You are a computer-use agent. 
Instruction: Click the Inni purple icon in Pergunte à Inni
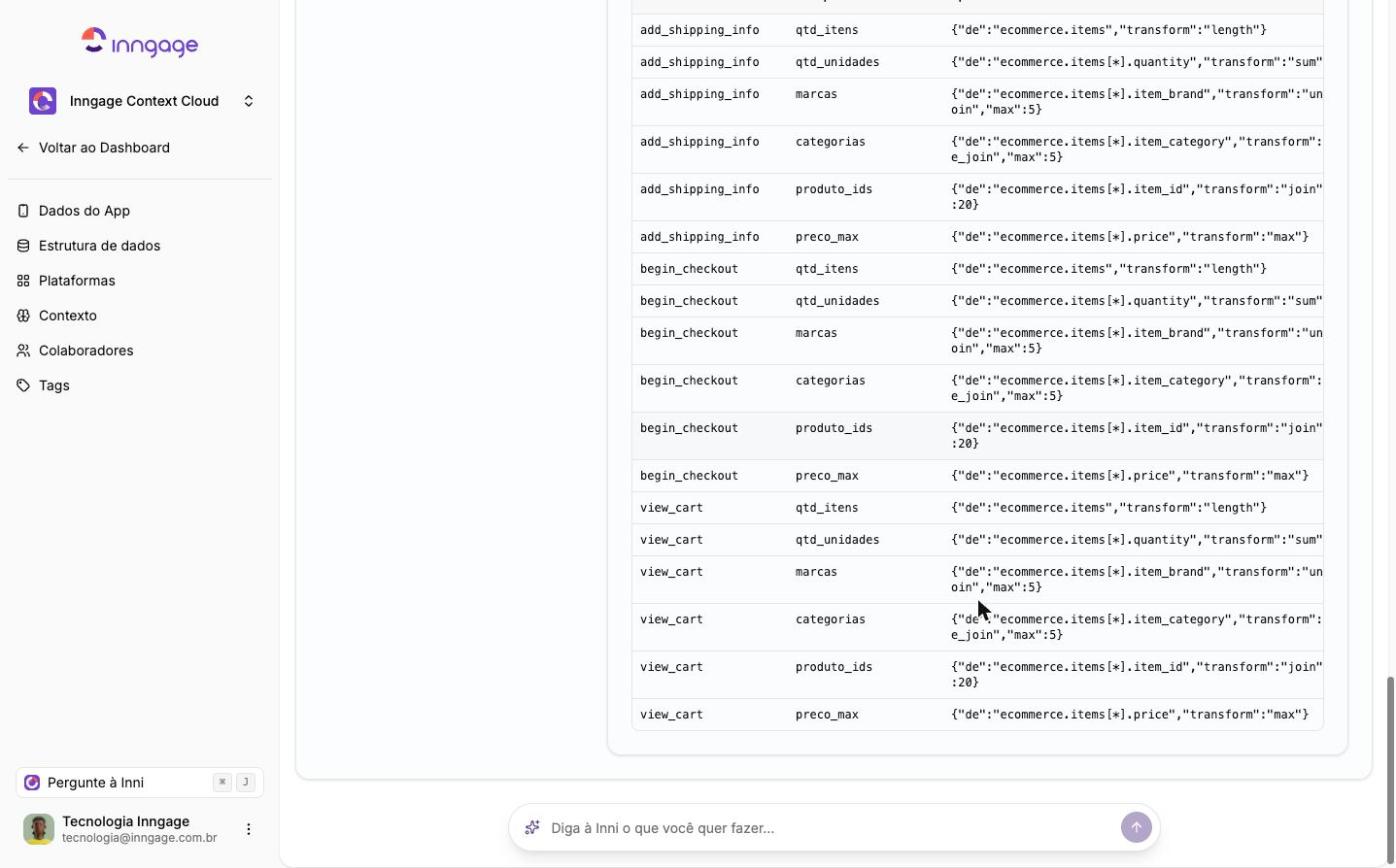tap(32, 783)
